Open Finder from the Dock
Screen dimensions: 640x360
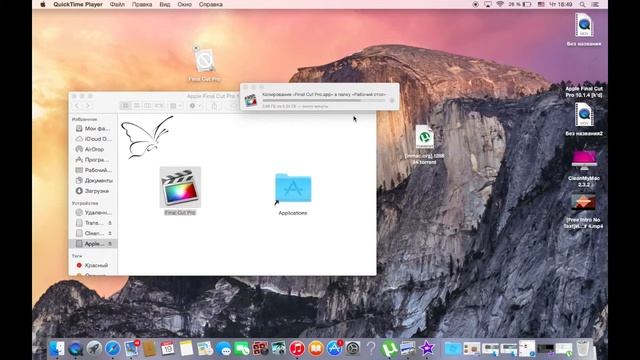[57, 349]
